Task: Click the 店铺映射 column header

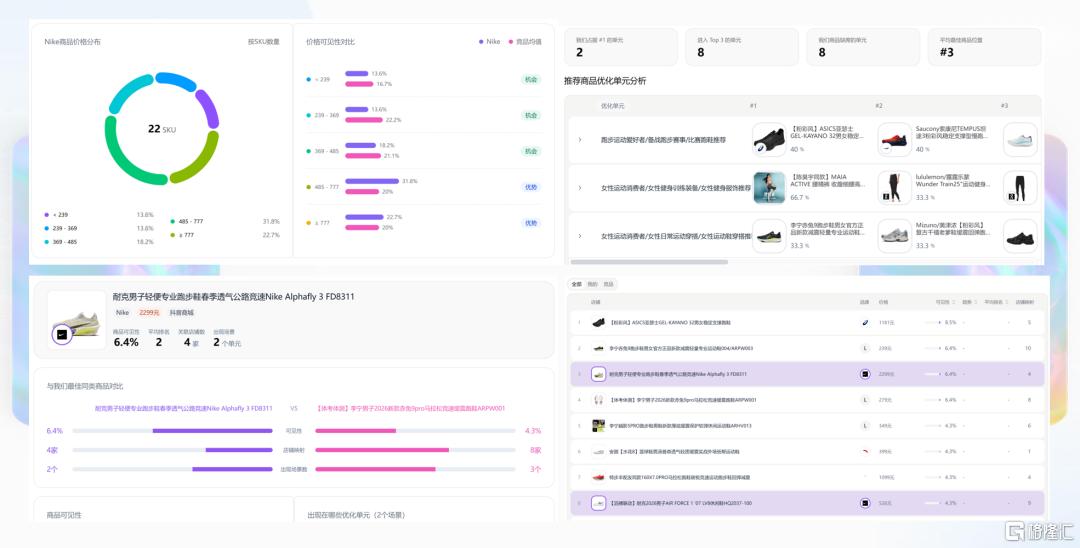Action: [1025, 302]
